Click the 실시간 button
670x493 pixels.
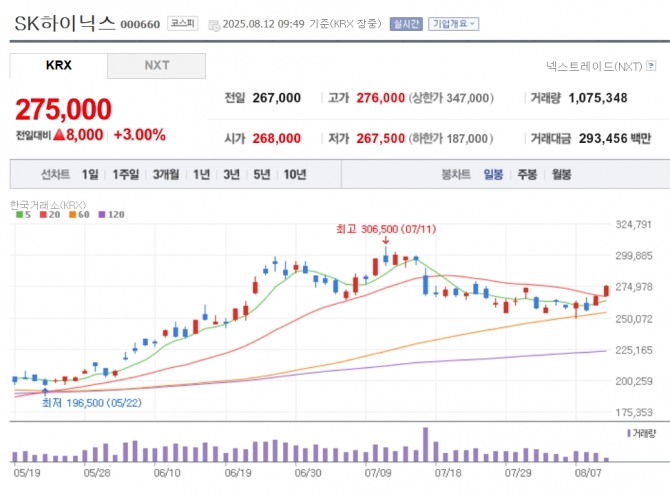point(406,24)
